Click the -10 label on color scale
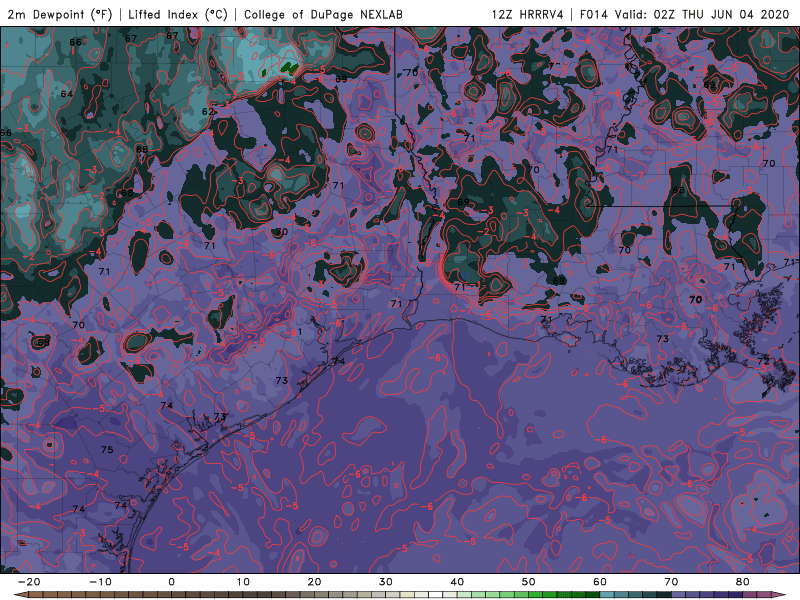The width and height of the screenshot is (800, 600). pyautogui.click(x=100, y=582)
